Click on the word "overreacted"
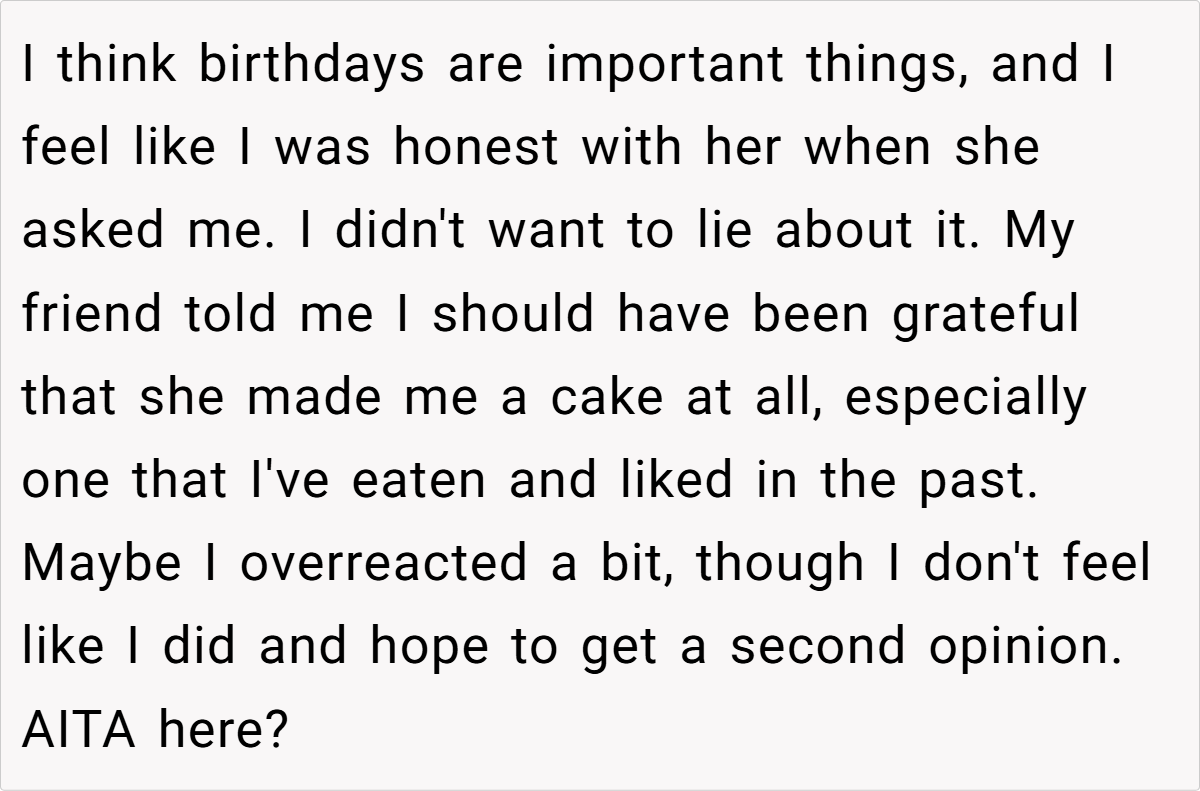Image resolution: width=1200 pixels, height=791 pixels. (x=384, y=563)
